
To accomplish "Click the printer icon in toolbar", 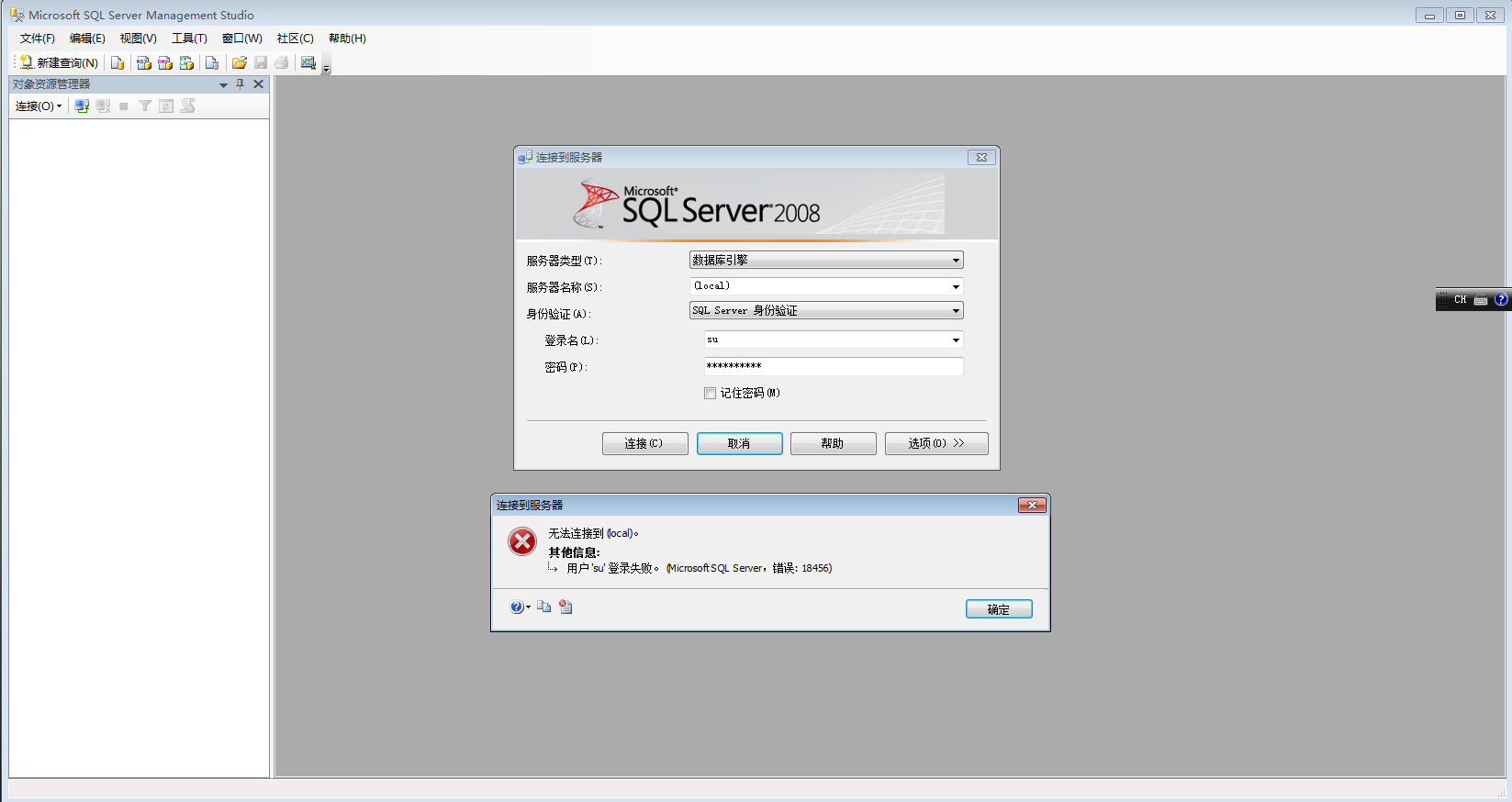I will pyautogui.click(x=282, y=62).
